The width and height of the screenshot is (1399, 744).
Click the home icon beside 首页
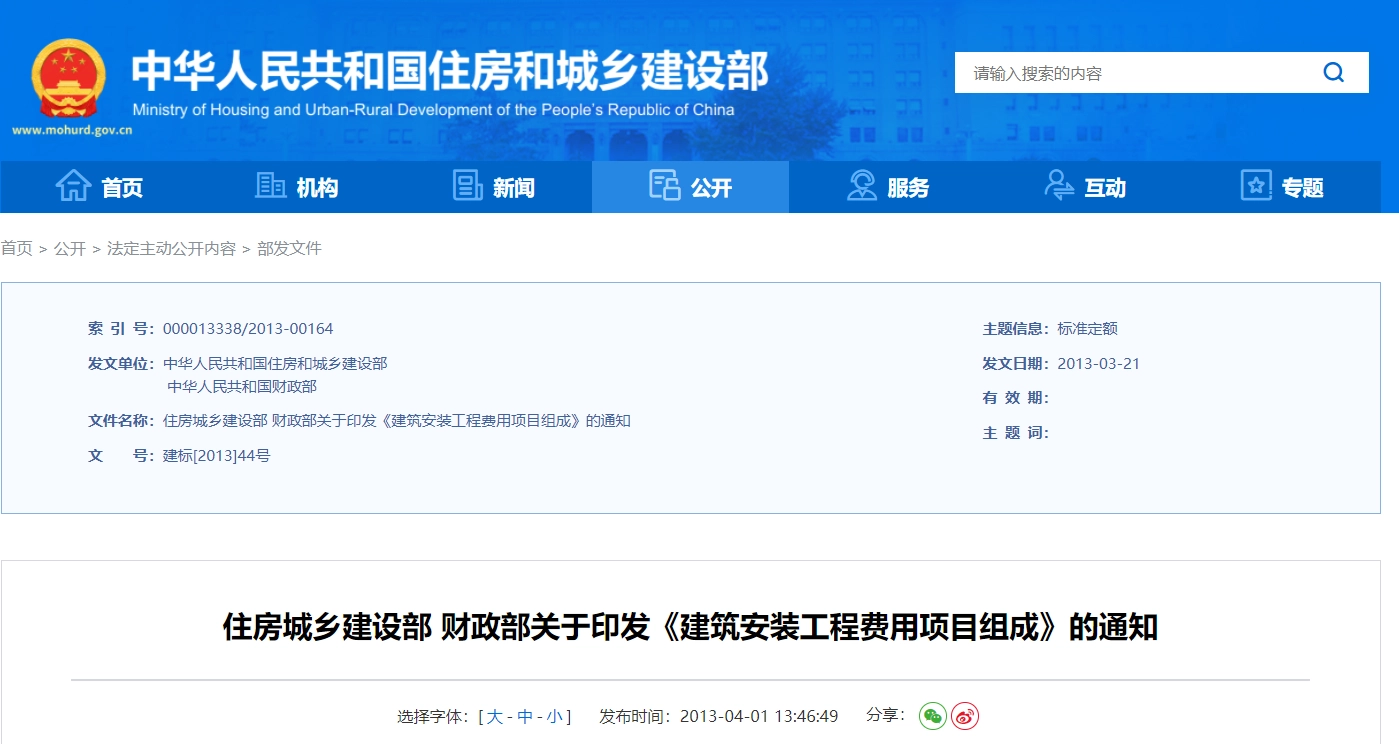pyautogui.click(x=75, y=186)
